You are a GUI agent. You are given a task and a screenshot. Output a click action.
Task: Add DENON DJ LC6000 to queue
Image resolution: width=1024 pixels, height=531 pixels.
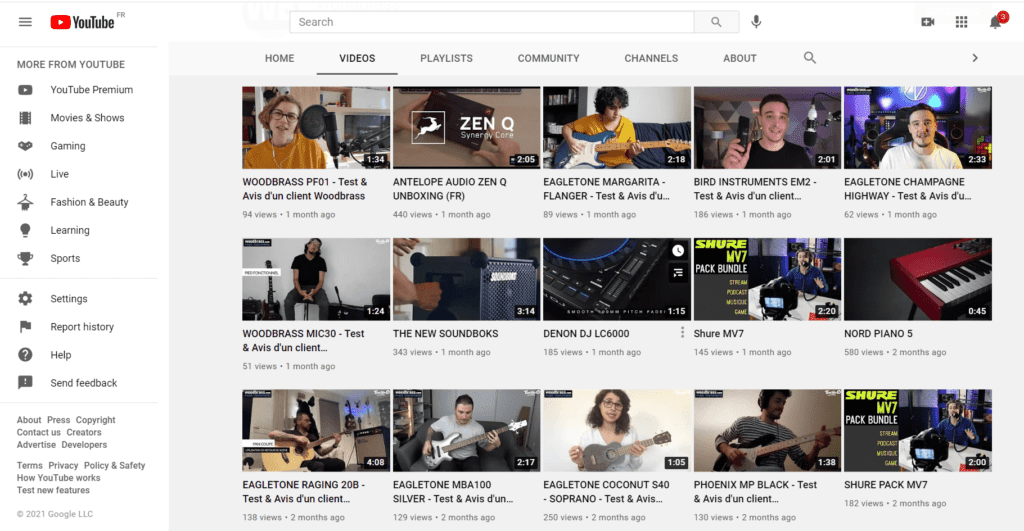click(679, 273)
